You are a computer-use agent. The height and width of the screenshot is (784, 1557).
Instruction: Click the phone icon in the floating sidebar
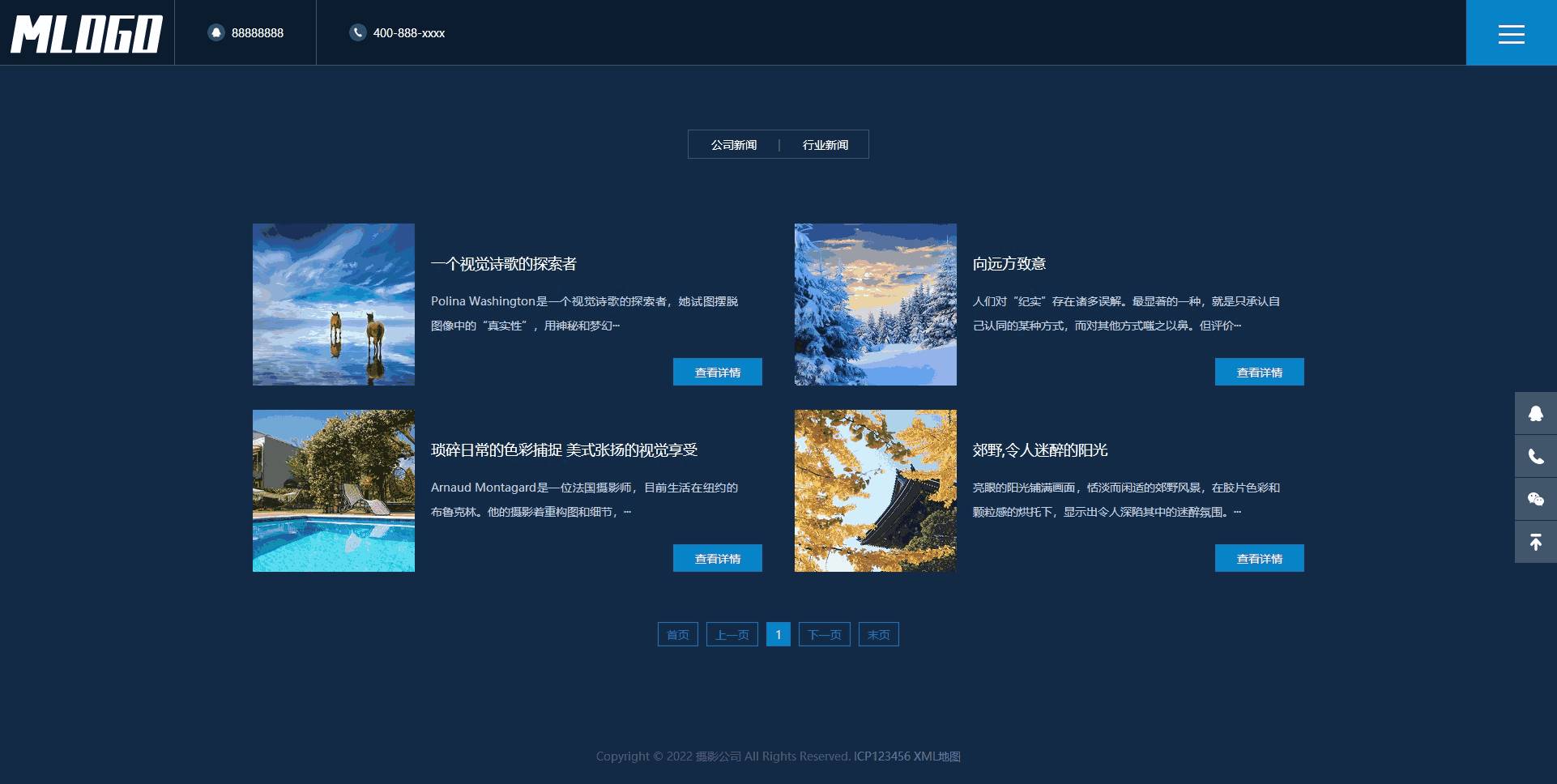click(x=1535, y=456)
